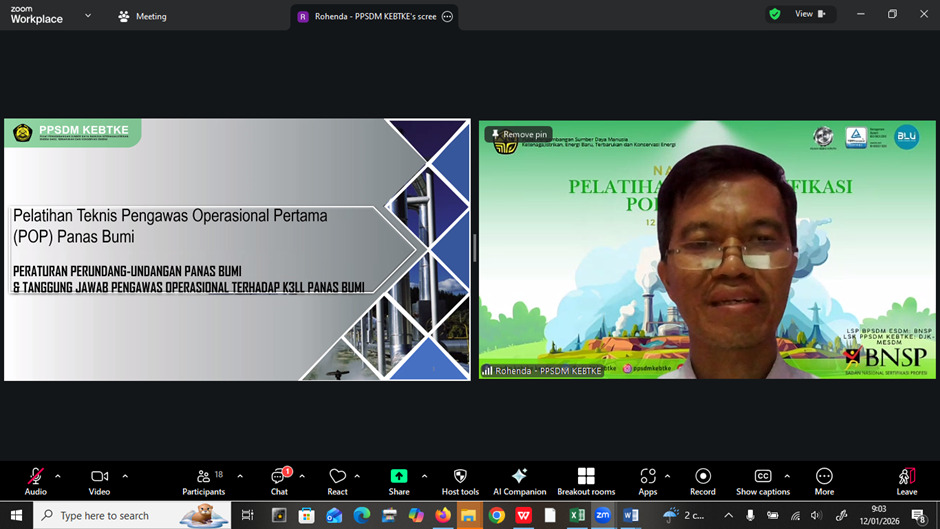
Task: Start recording with the Record button
Action: point(702,477)
